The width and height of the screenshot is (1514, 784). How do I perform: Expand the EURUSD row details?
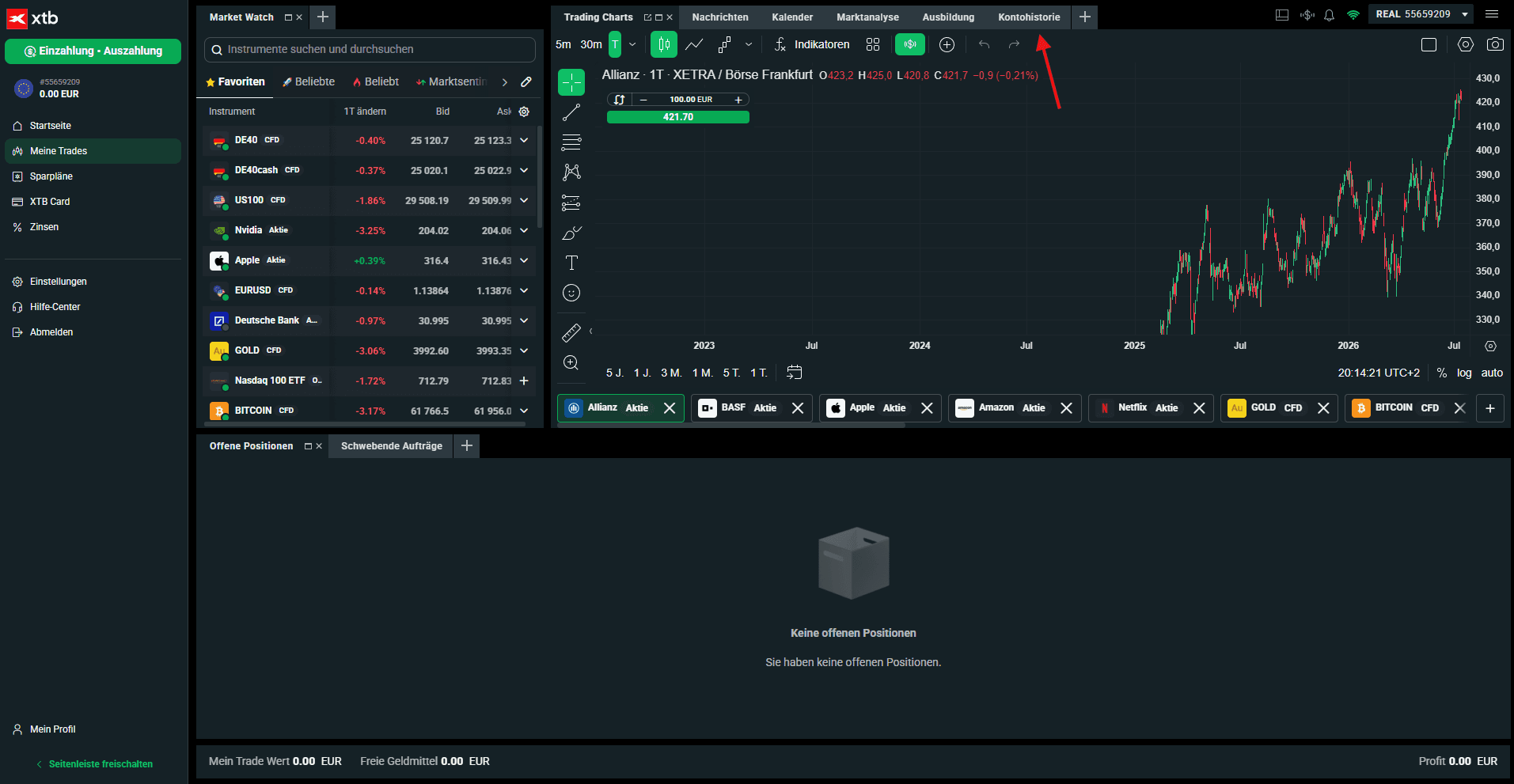tap(524, 290)
